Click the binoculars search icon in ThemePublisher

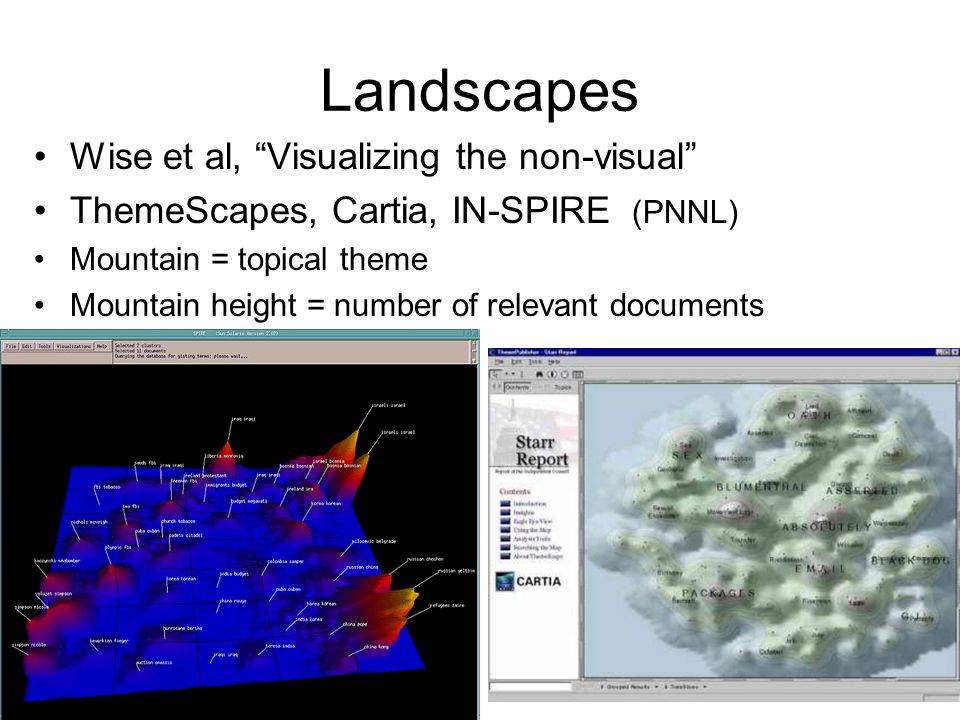539,374
